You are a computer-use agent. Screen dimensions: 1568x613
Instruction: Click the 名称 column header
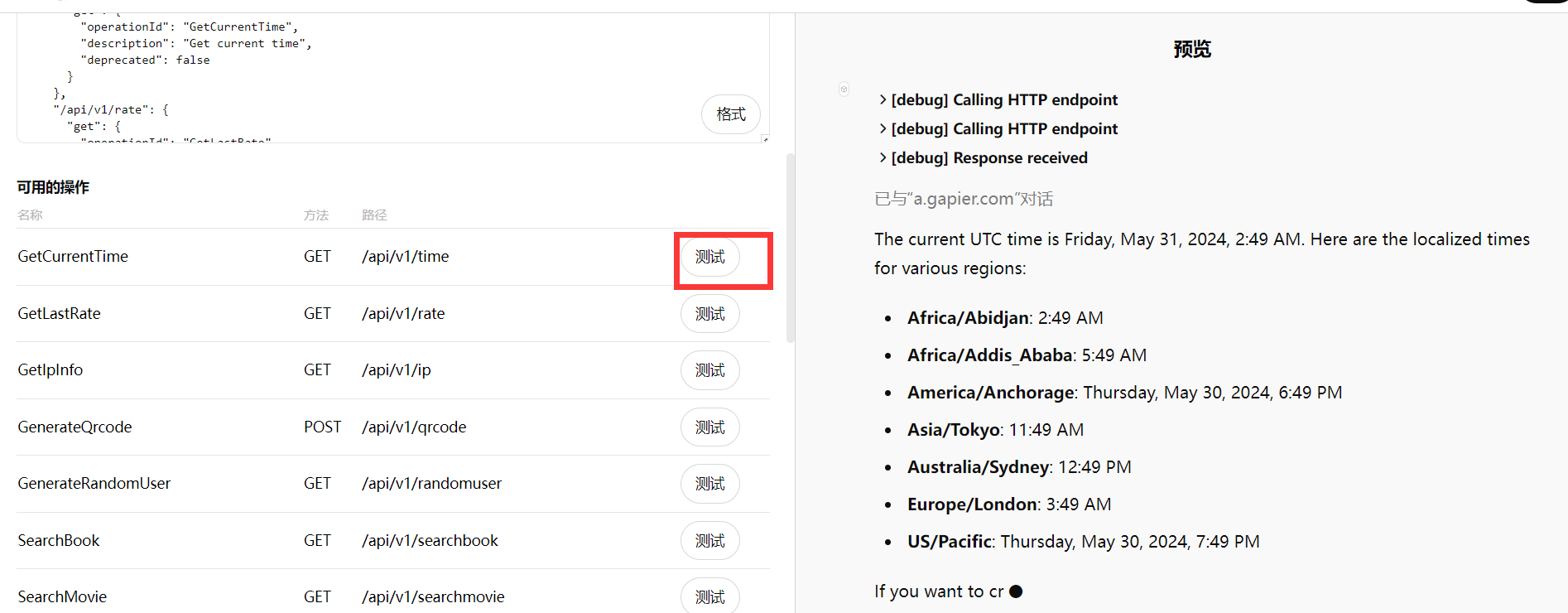pos(30,215)
